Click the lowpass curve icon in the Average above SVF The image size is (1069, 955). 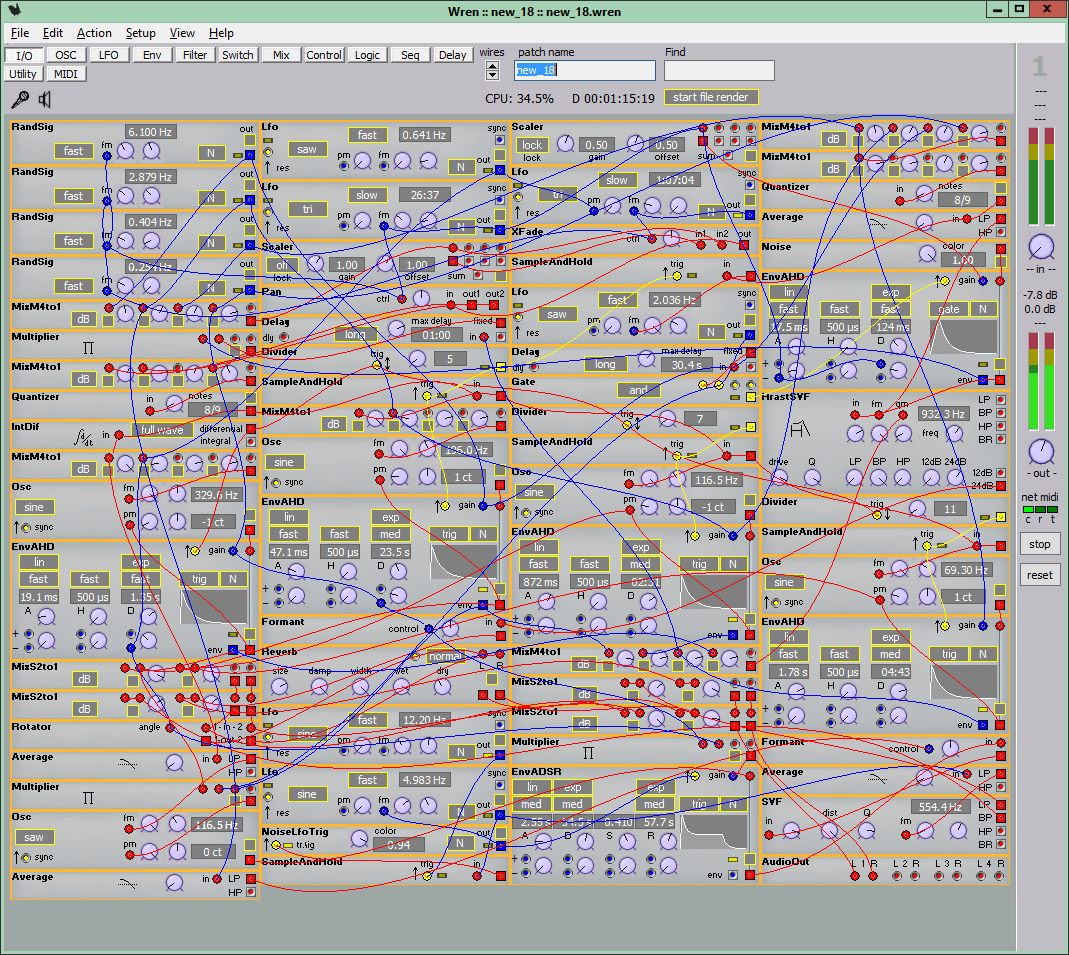(x=877, y=778)
